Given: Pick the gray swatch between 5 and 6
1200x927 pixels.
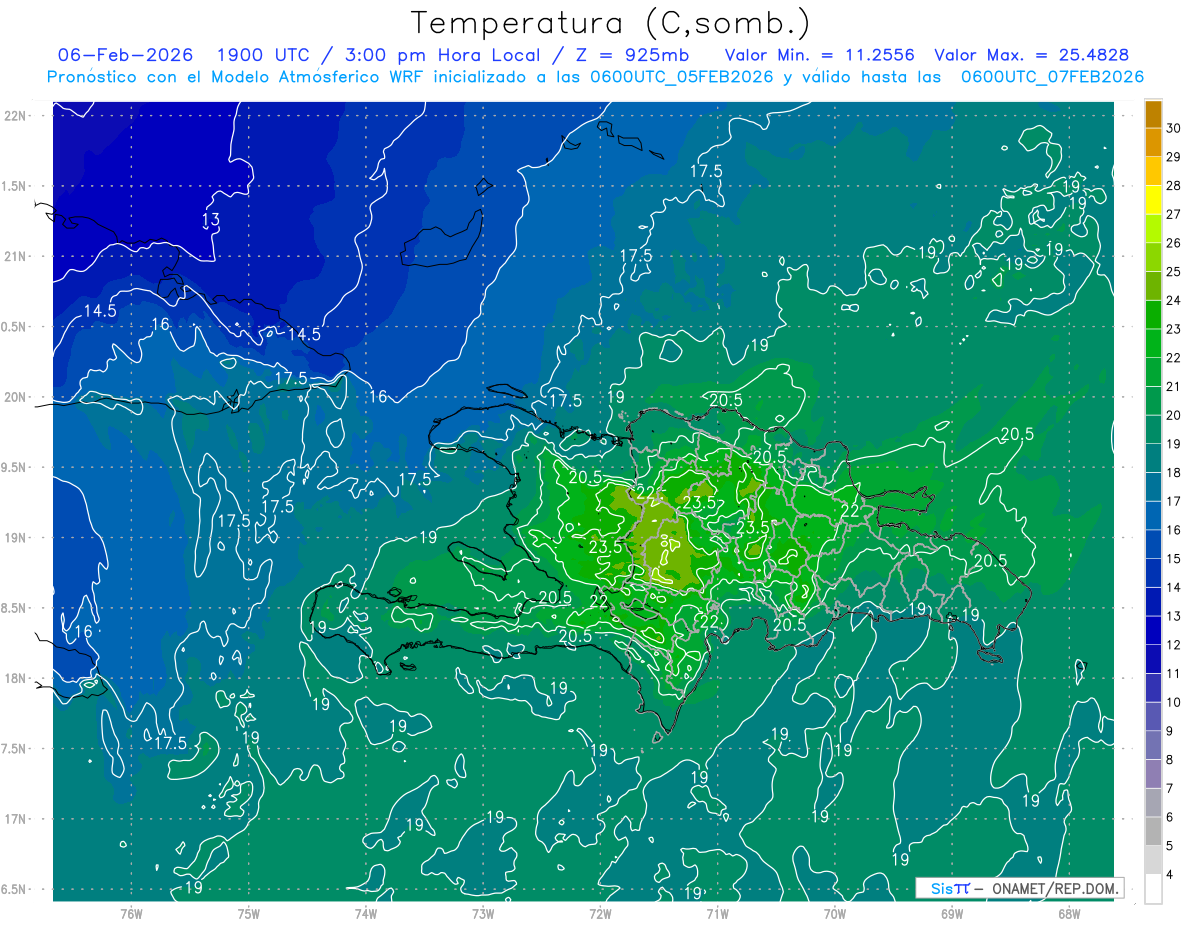Looking at the screenshot, I should click(x=1153, y=831).
